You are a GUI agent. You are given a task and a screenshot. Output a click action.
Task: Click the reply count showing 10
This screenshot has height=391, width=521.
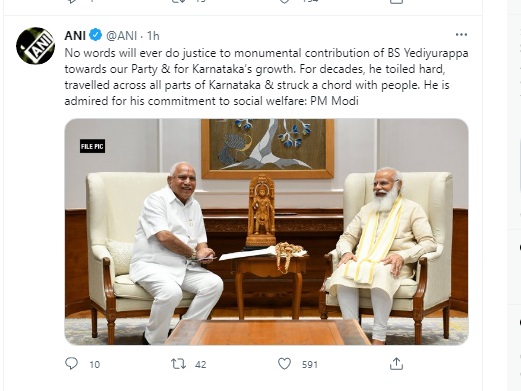click(x=95, y=365)
